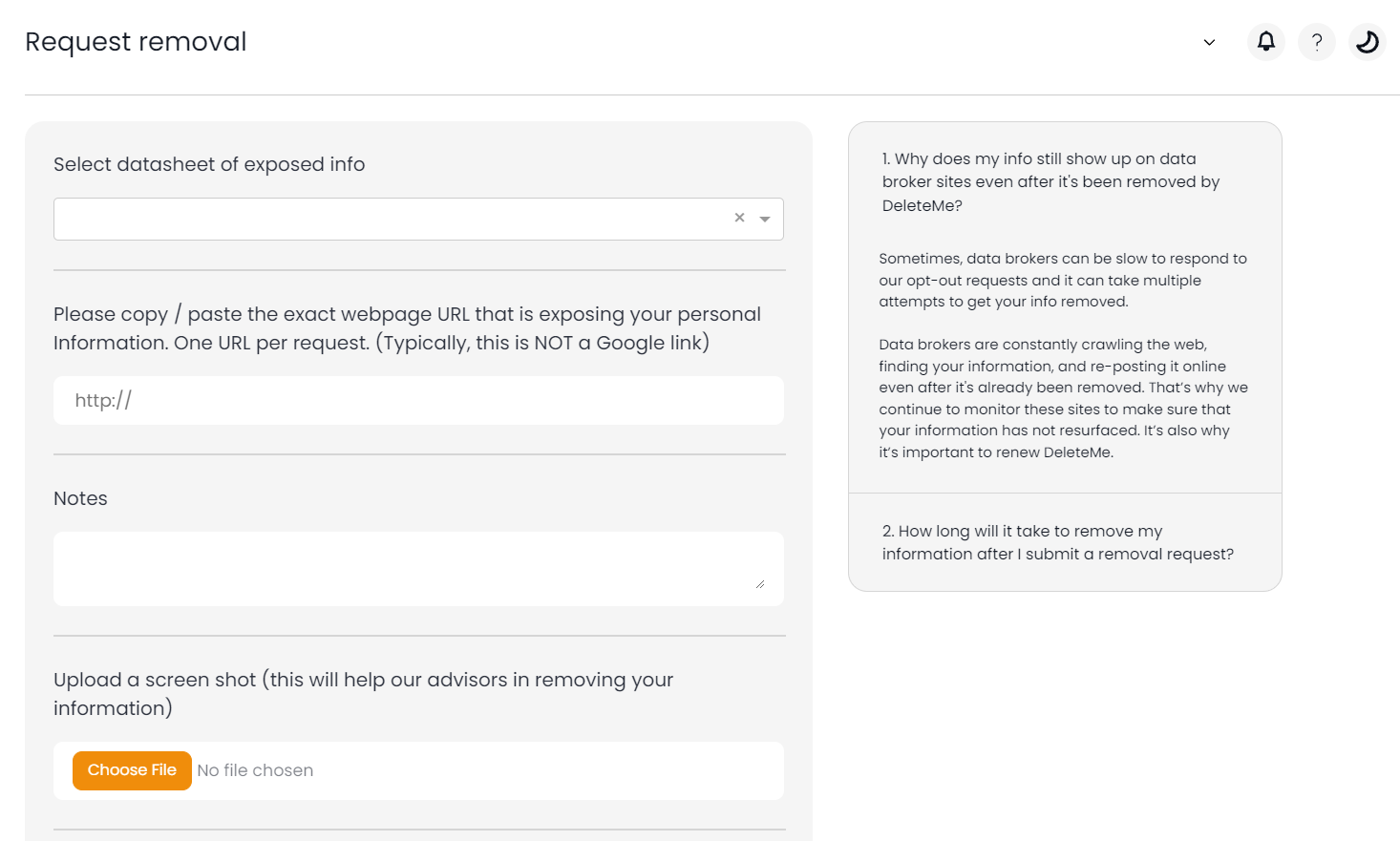Clear the datasheet selection with the X
The height and width of the screenshot is (841, 1400).
pos(739,218)
